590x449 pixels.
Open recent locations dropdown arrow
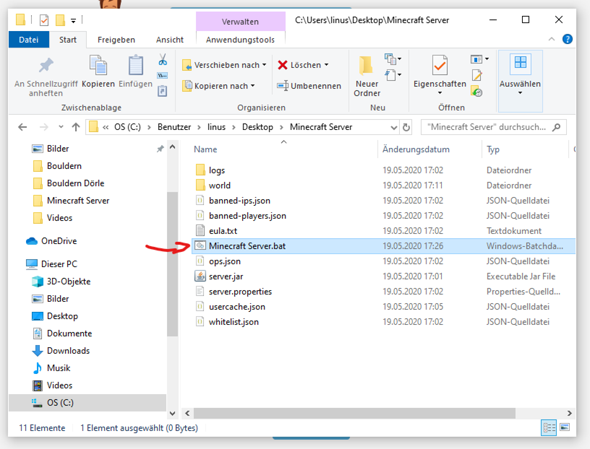pos(61,127)
